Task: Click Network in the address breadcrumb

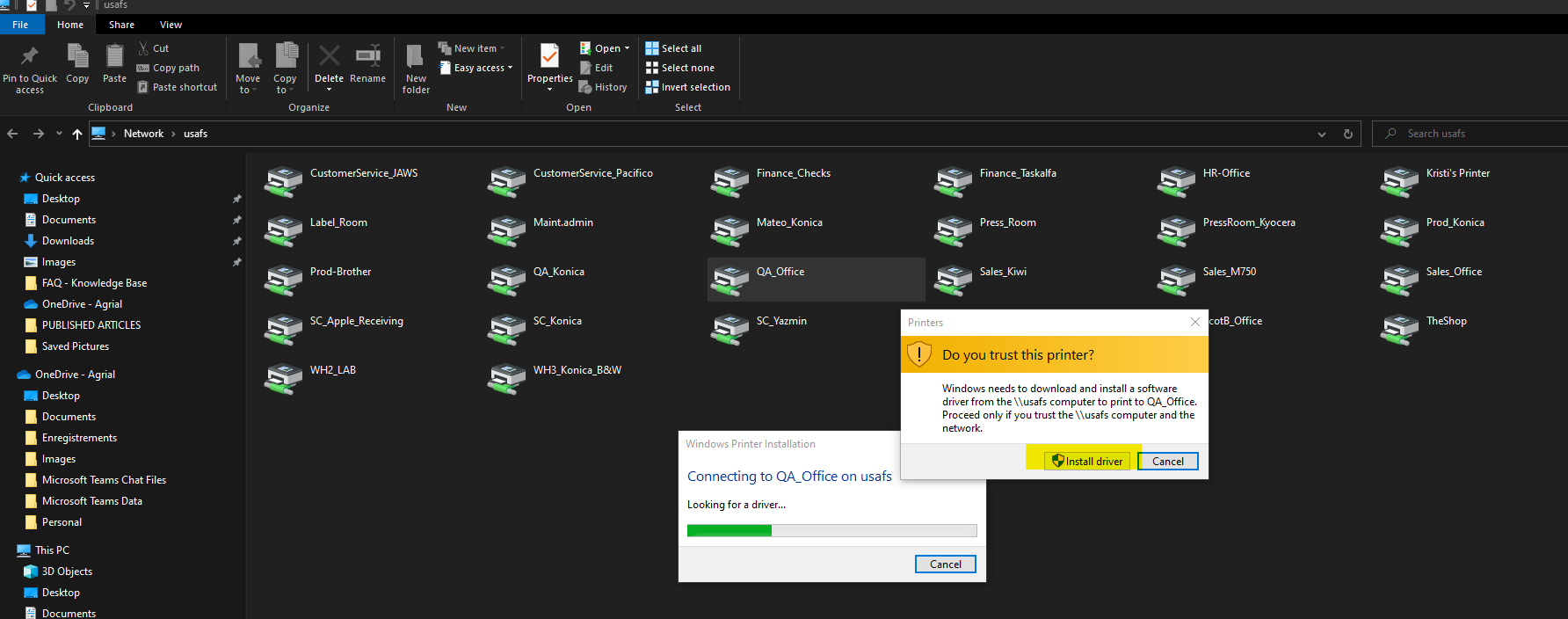Action: click(143, 134)
